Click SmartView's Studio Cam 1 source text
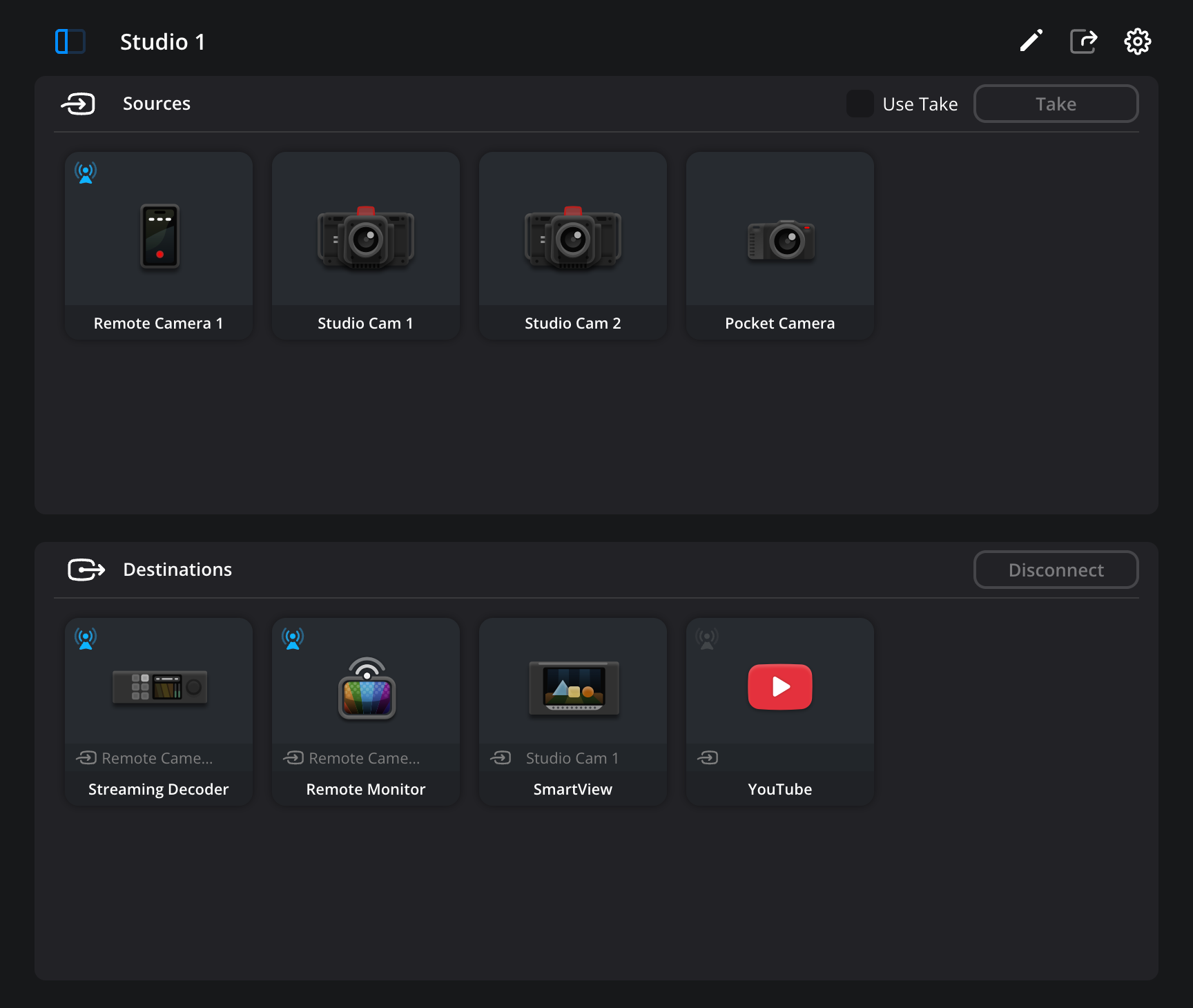The image size is (1193, 1008). point(572,758)
